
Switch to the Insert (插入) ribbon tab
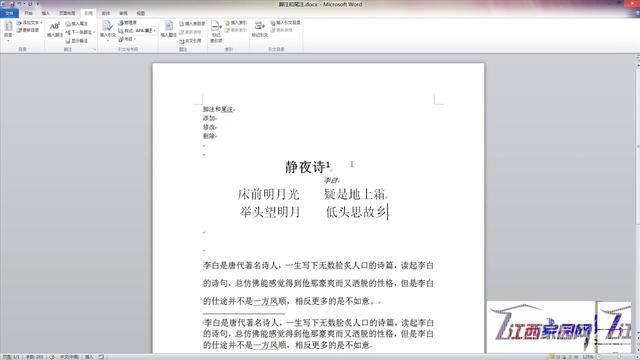45,13
